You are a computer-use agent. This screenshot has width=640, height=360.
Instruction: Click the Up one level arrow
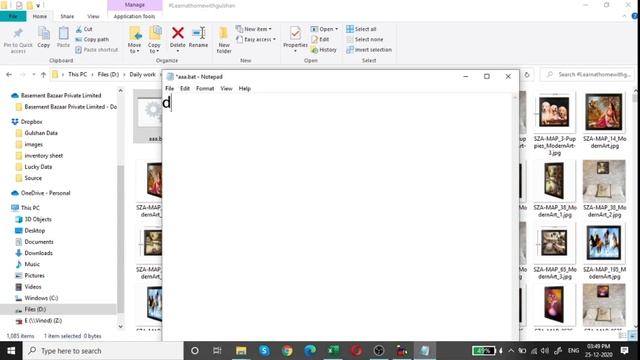[x=43, y=74]
